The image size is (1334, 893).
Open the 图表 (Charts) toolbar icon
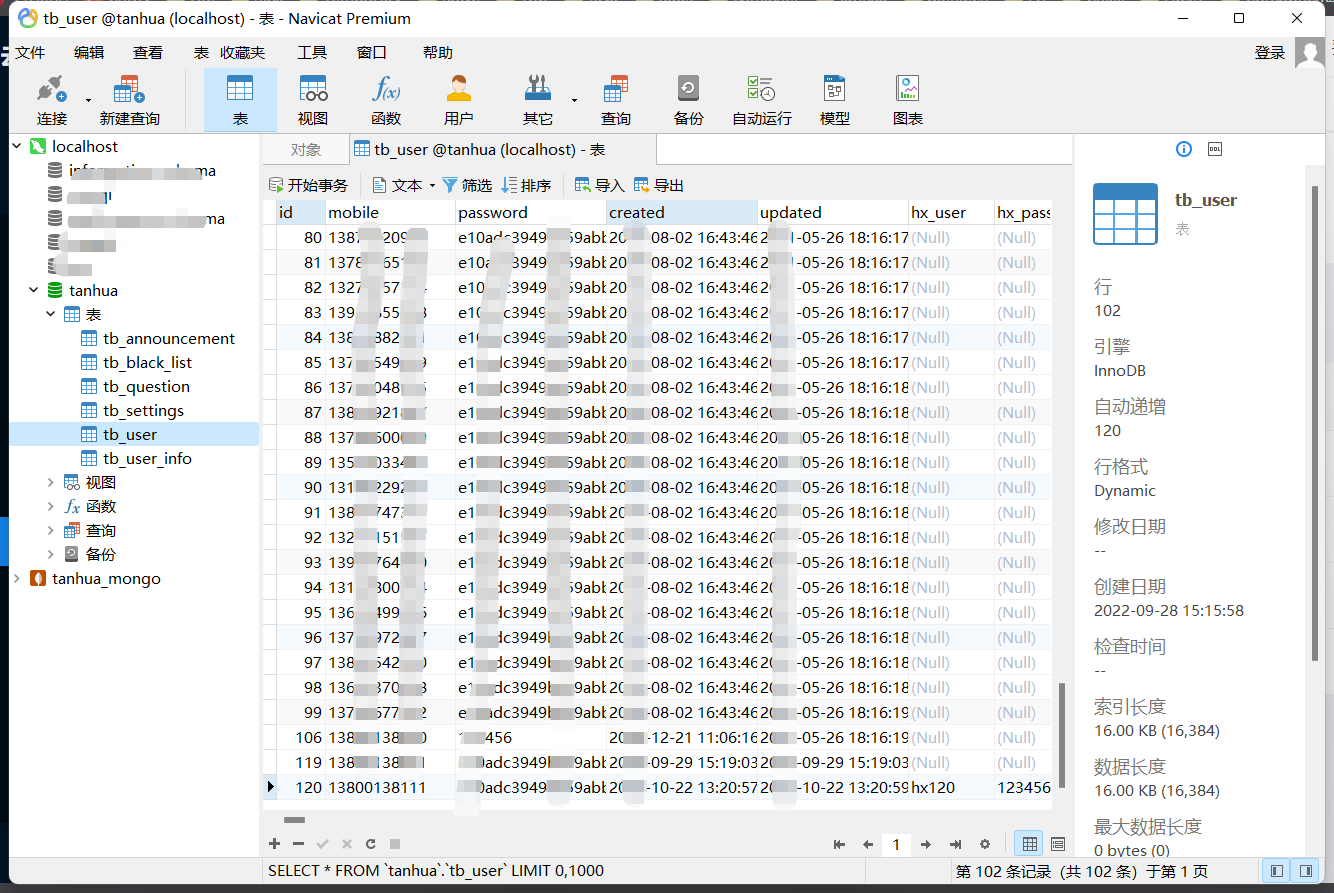(907, 101)
